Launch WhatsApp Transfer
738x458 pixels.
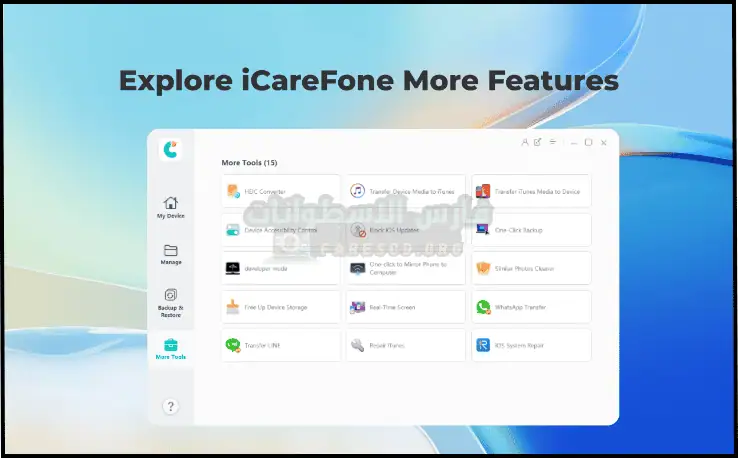(531, 307)
